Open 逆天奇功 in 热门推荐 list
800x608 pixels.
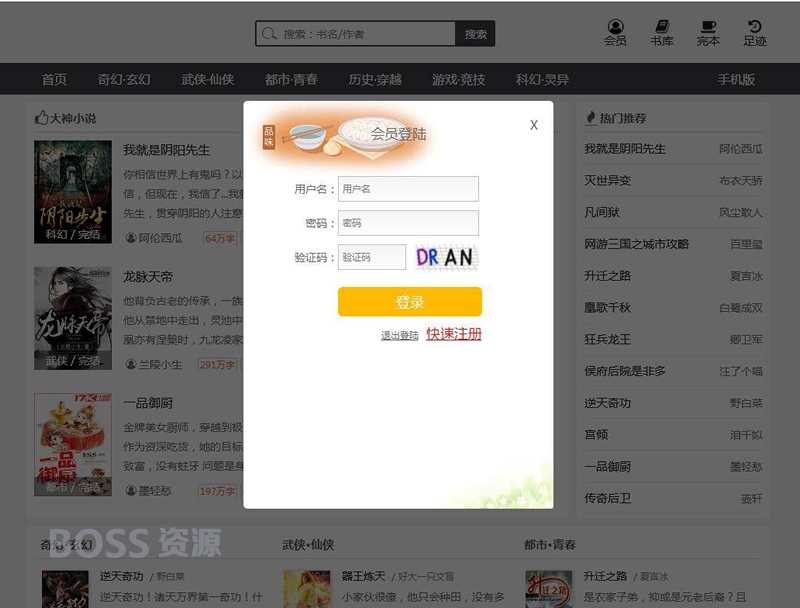point(607,403)
